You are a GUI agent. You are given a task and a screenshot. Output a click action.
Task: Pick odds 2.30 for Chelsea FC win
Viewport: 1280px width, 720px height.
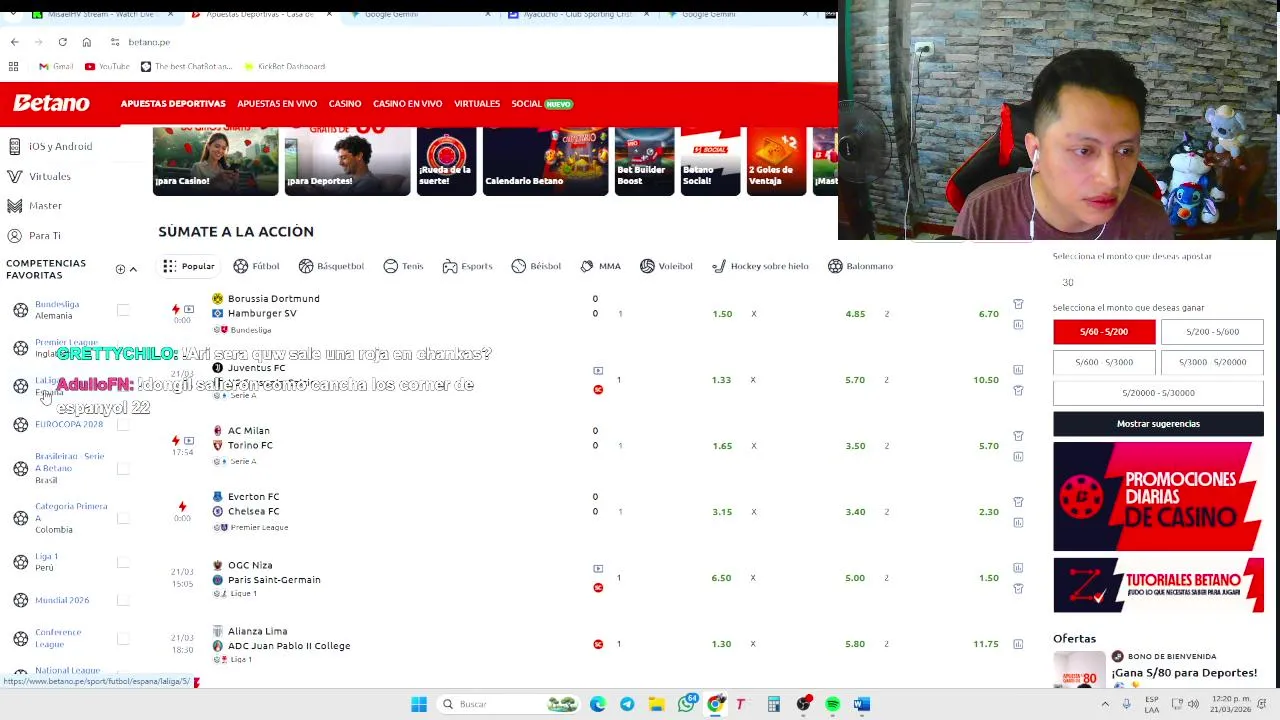coord(988,512)
